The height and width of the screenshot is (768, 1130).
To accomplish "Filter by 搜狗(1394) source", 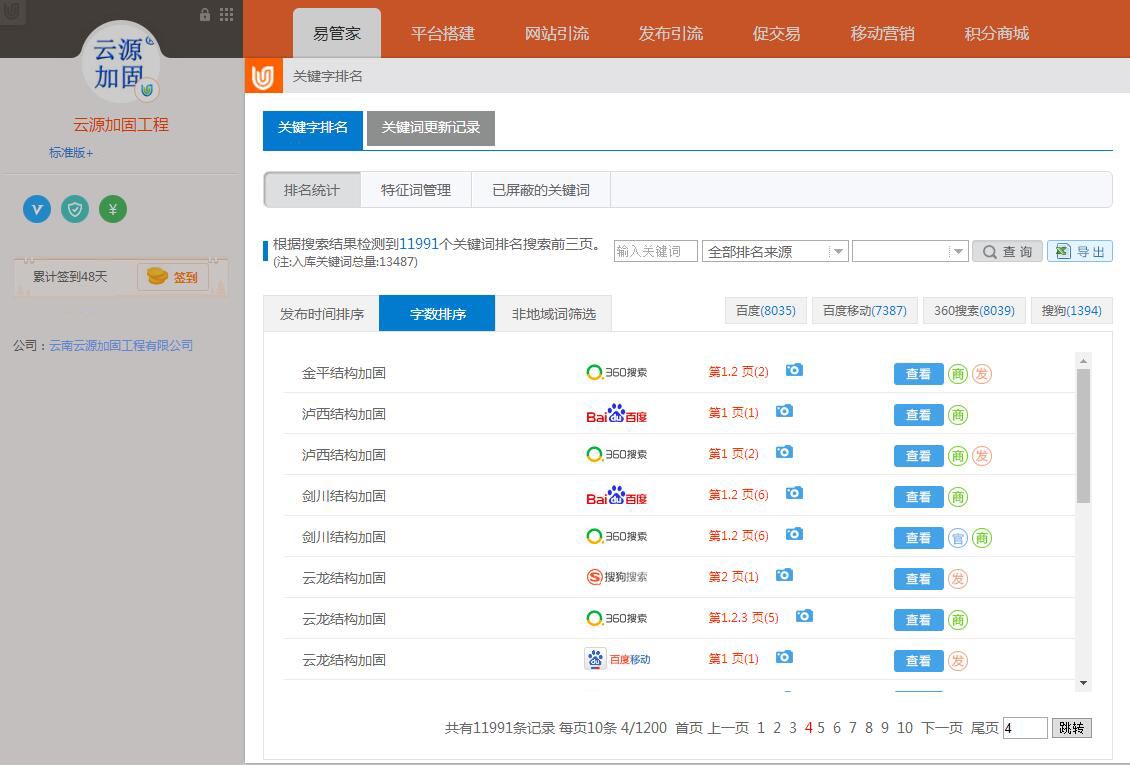I will pyautogui.click(x=1072, y=311).
